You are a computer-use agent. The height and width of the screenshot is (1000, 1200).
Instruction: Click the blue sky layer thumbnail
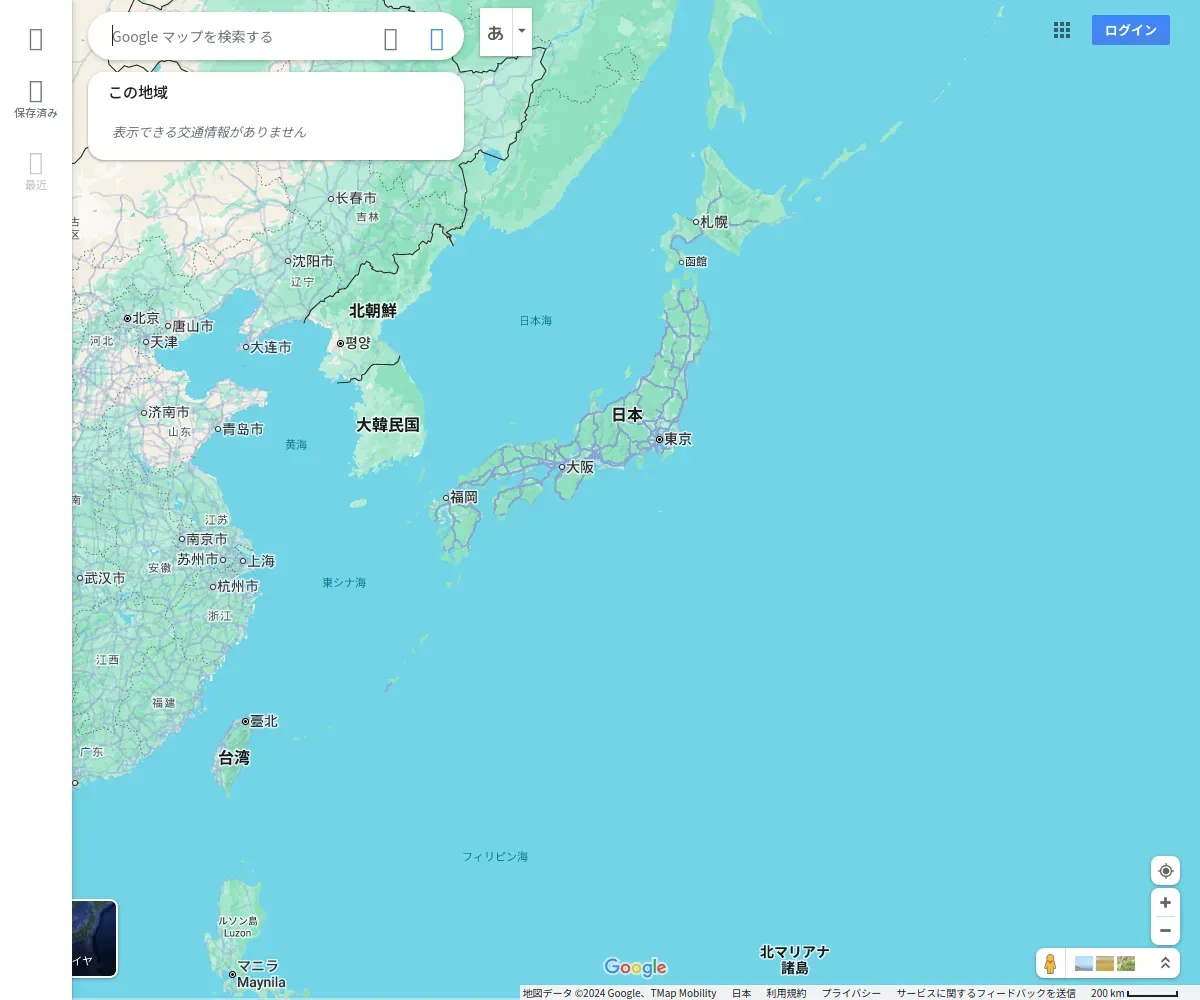pos(1084,964)
